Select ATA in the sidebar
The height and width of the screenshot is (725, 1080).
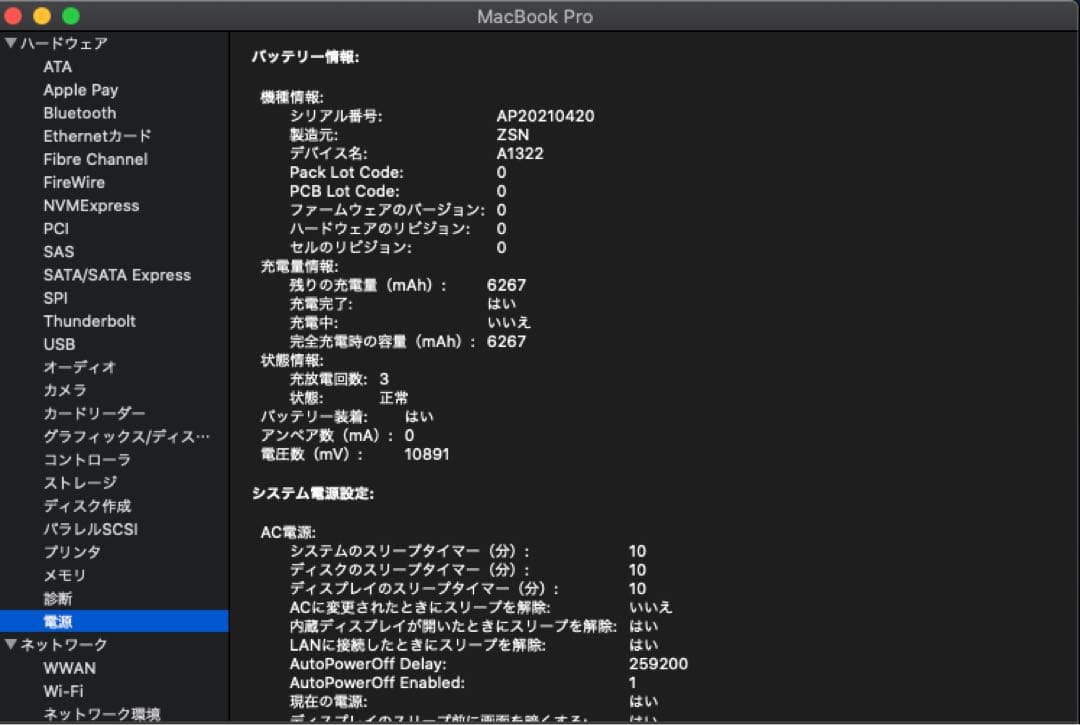(58, 67)
